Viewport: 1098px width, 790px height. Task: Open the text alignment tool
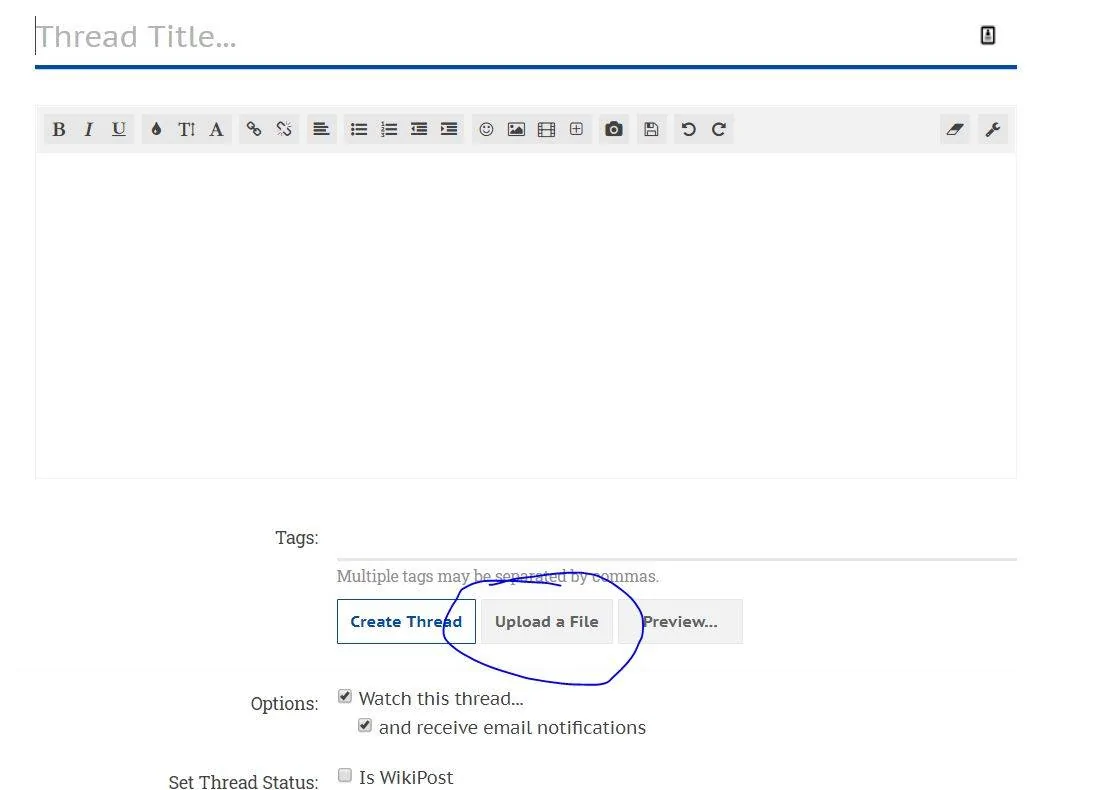pos(321,130)
